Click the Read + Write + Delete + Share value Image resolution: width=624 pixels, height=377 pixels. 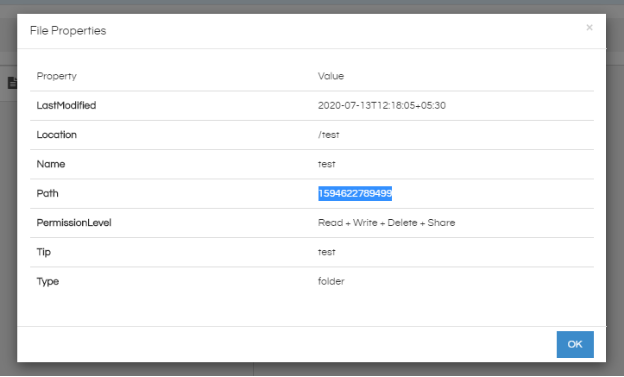point(386,223)
